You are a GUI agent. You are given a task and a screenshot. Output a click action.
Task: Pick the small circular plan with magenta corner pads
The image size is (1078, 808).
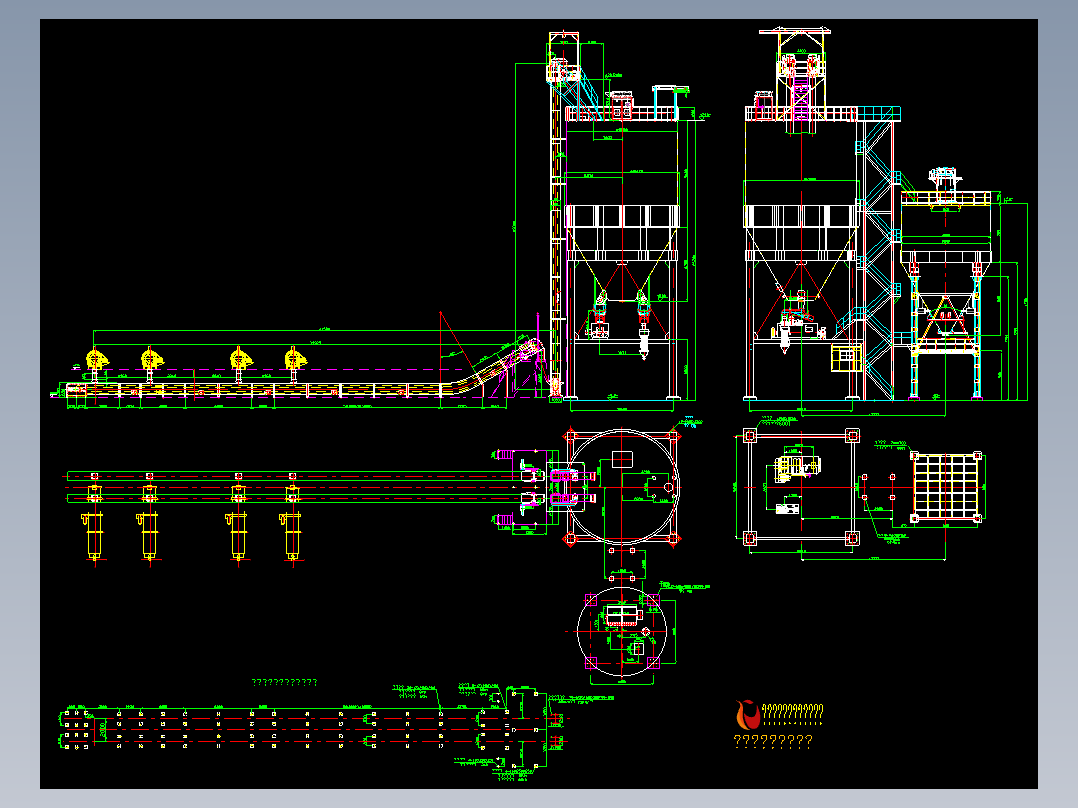click(622, 631)
